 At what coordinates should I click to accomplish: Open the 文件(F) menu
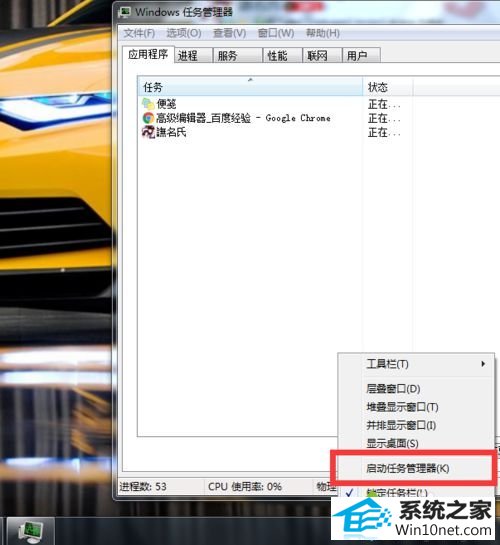click(x=139, y=33)
